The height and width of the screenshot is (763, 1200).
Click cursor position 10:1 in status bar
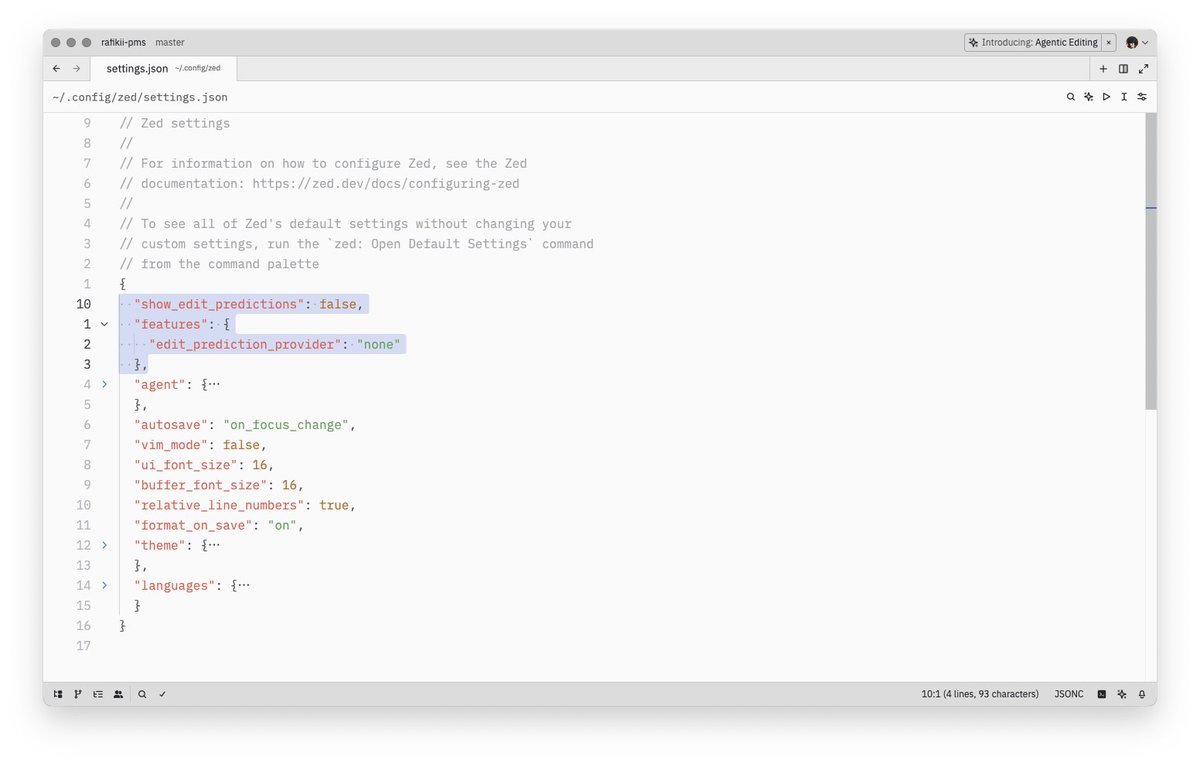click(980, 694)
